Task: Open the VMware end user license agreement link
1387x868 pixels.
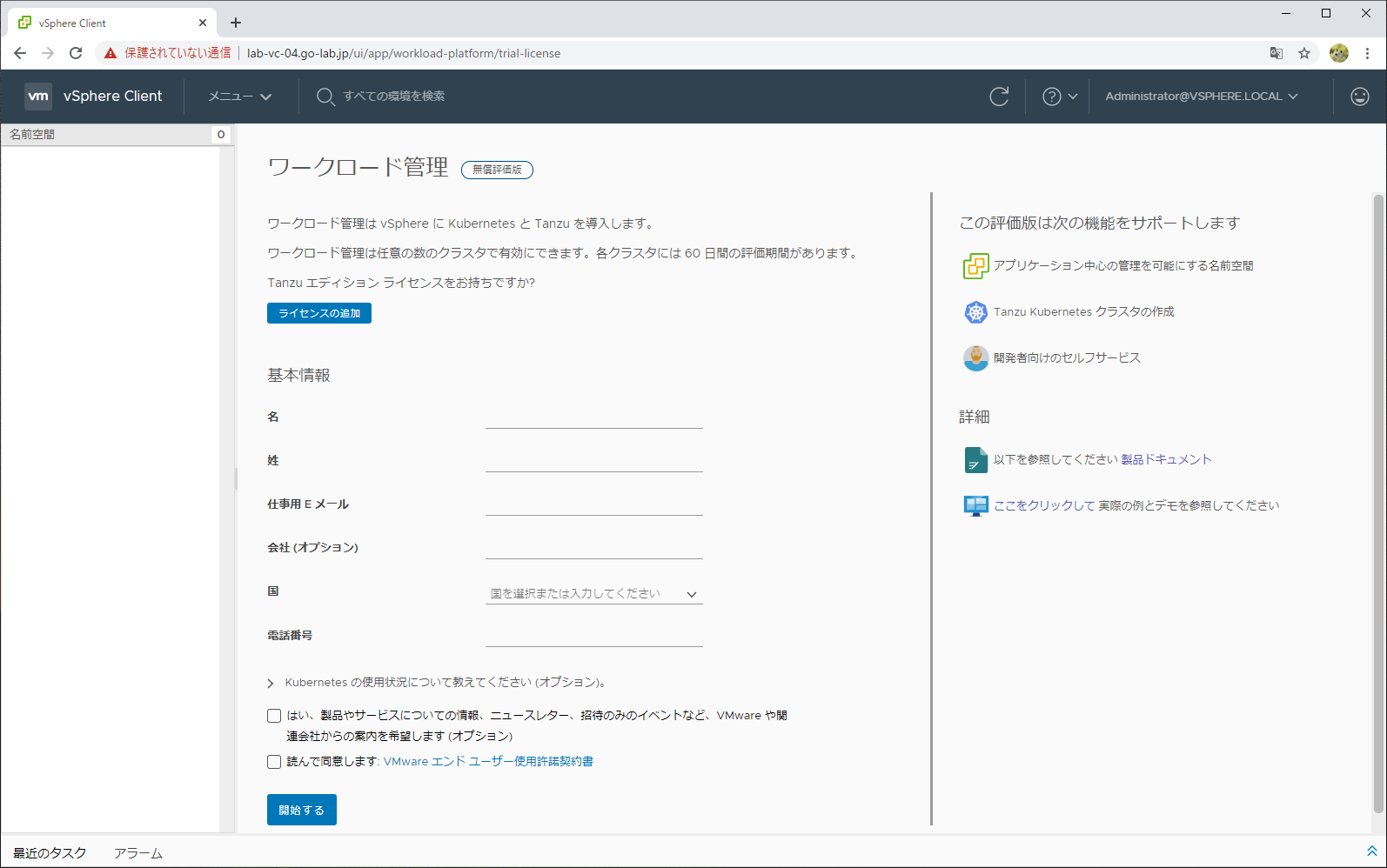Action: coord(488,762)
